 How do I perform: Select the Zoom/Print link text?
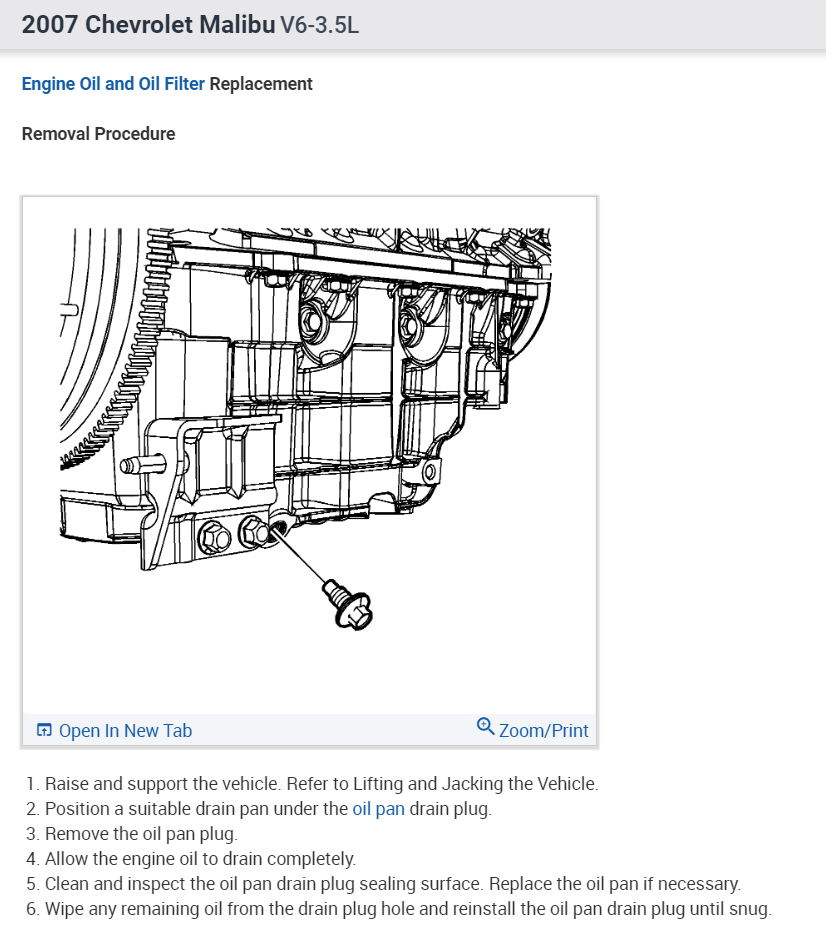543,730
